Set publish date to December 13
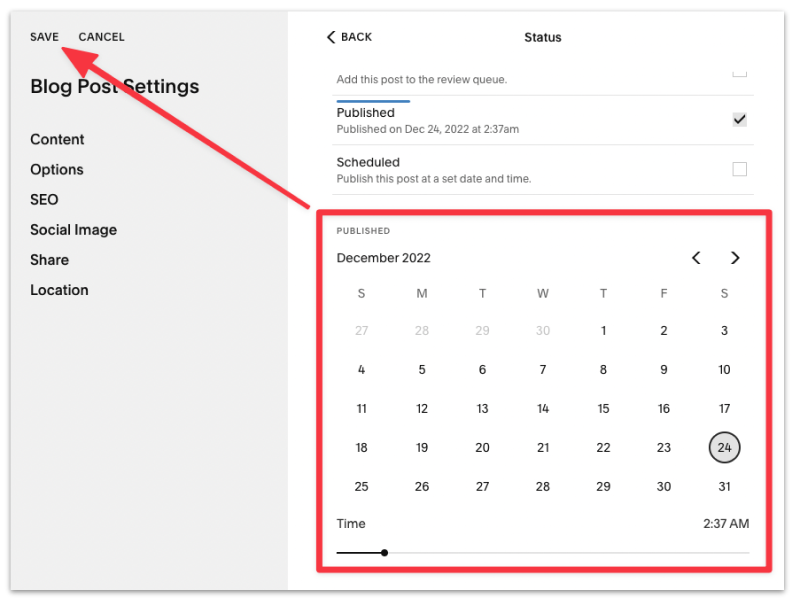The image size is (800, 606). pyautogui.click(x=483, y=409)
